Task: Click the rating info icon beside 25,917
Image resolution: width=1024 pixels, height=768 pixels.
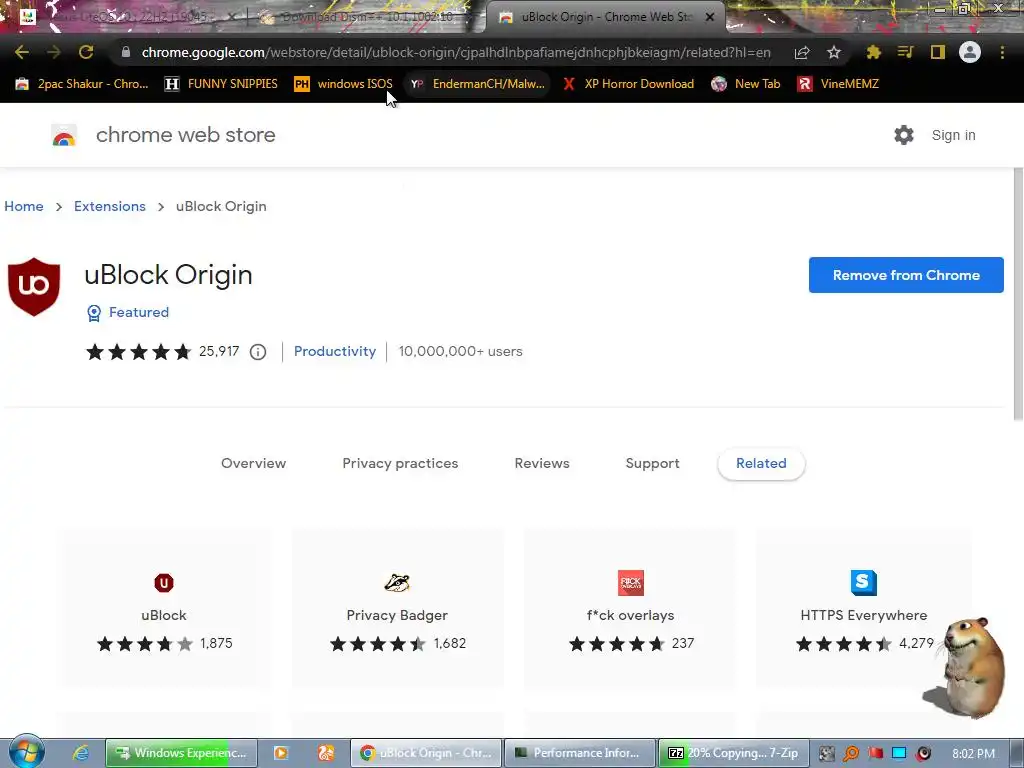Action: [x=258, y=352]
